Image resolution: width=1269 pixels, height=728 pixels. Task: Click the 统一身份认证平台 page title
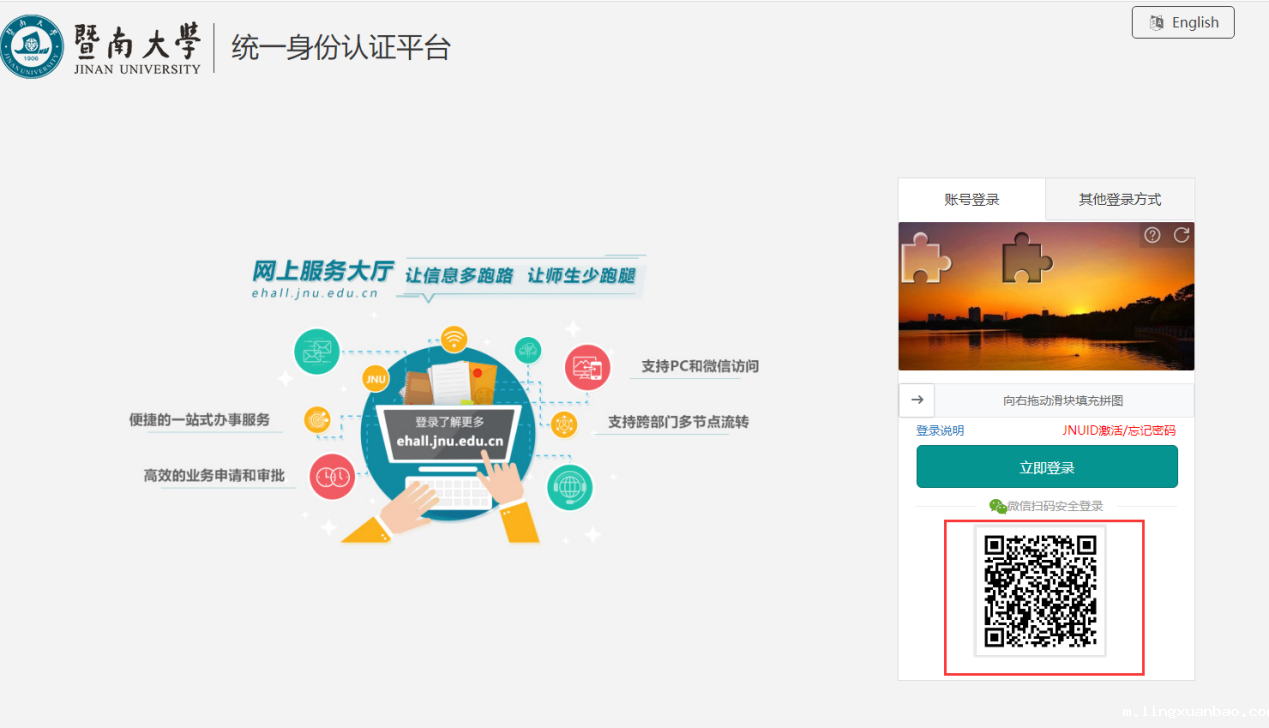point(341,47)
